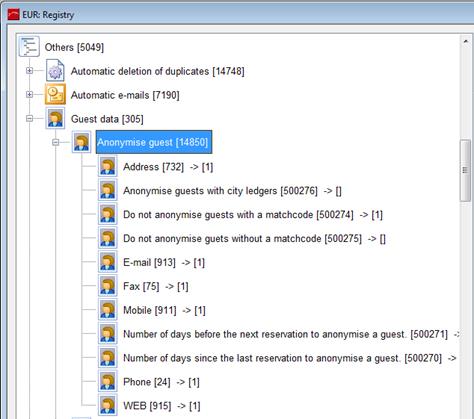
Task: Expand the Automatic deletion of duplicates node
Action: [x=29, y=70]
